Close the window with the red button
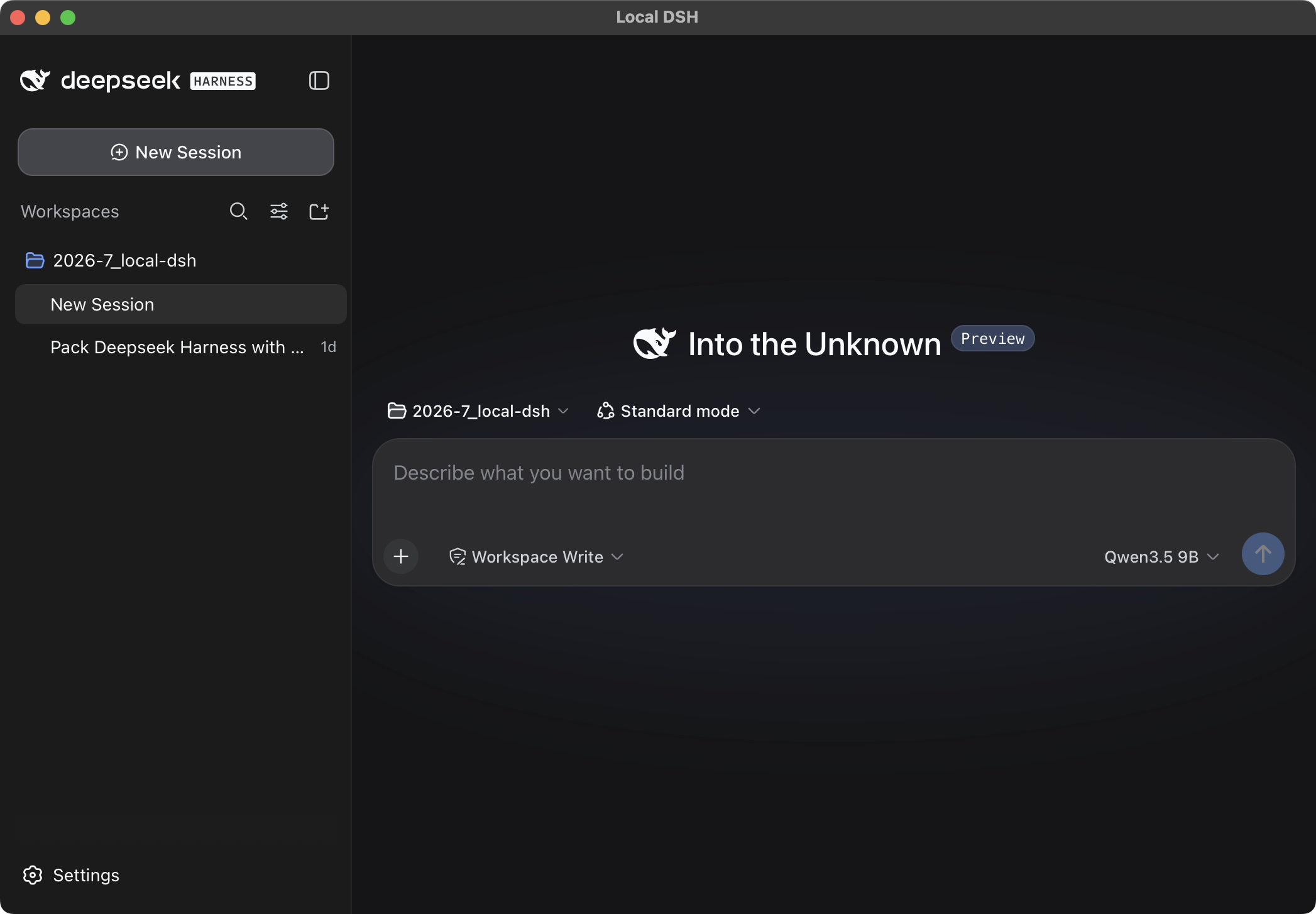This screenshot has height=914, width=1316. pos(18,18)
